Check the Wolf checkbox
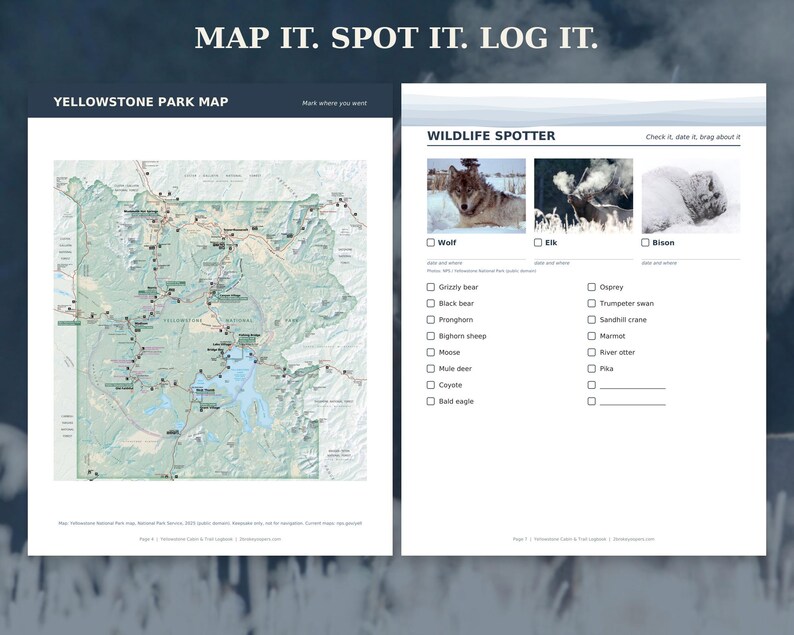The width and height of the screenshot is (794, 635). 430,243
